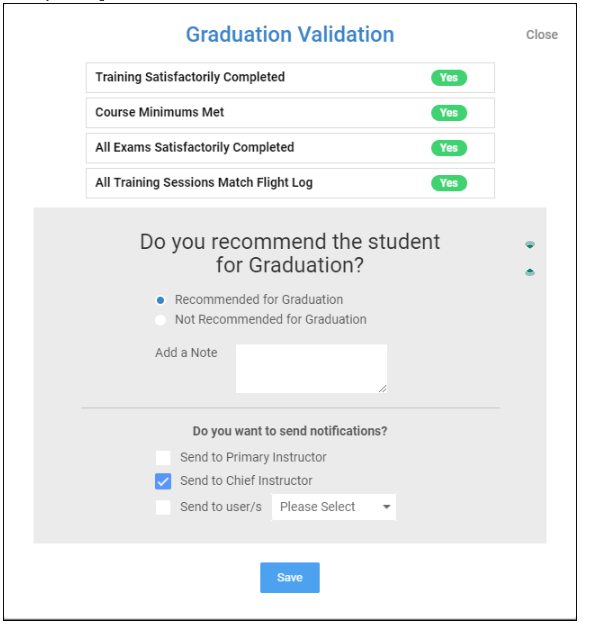Viewport: 593px width, 627px height.
Task: Click Yes badge for Course Minimums Met
Action: pyautogui.click(x=449, y=113)
